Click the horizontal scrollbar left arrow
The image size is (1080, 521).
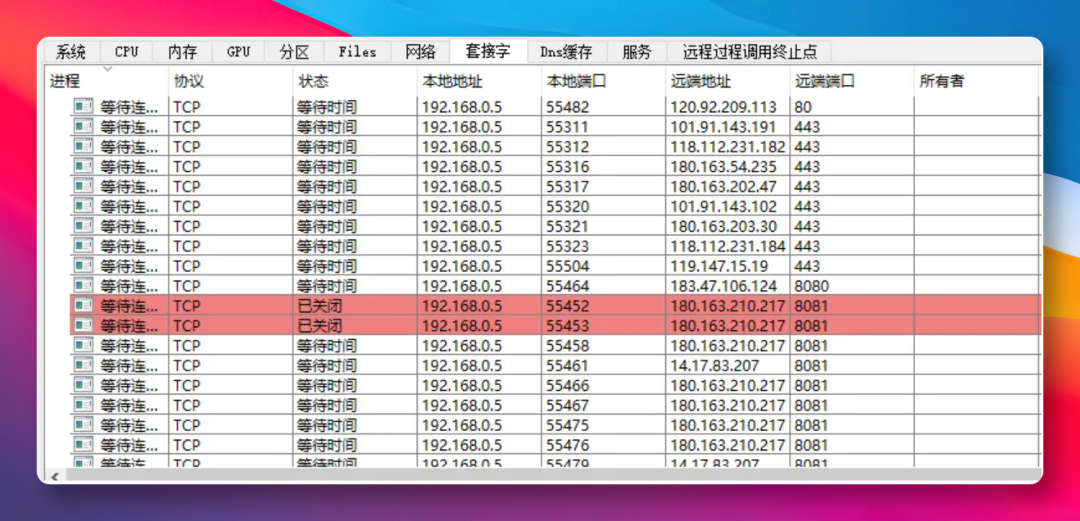(54, 476)
